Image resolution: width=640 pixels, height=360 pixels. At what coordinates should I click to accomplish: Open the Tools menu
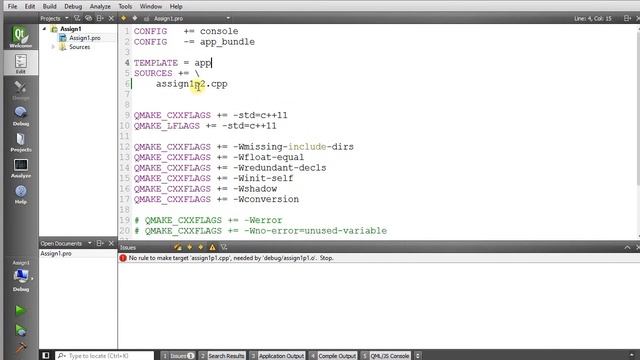125,7
